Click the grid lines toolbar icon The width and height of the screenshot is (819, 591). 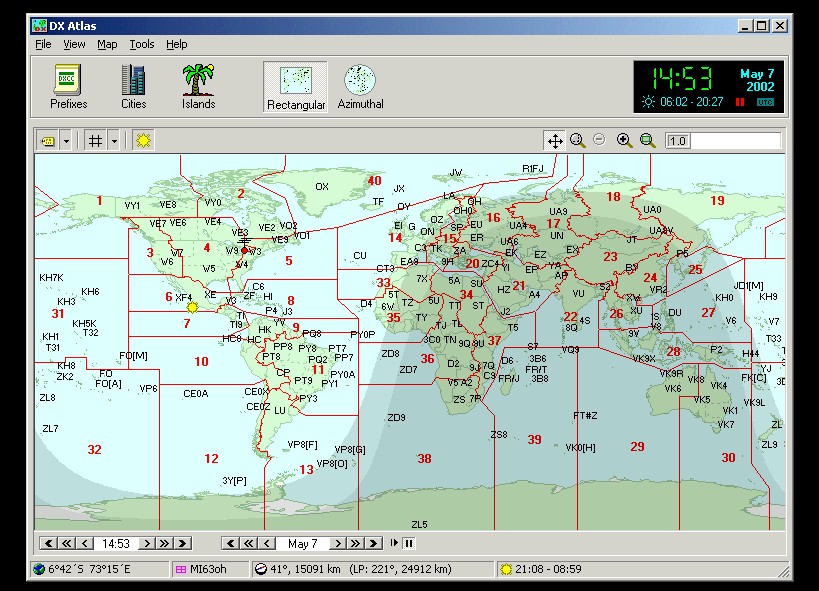click(95, 141)
